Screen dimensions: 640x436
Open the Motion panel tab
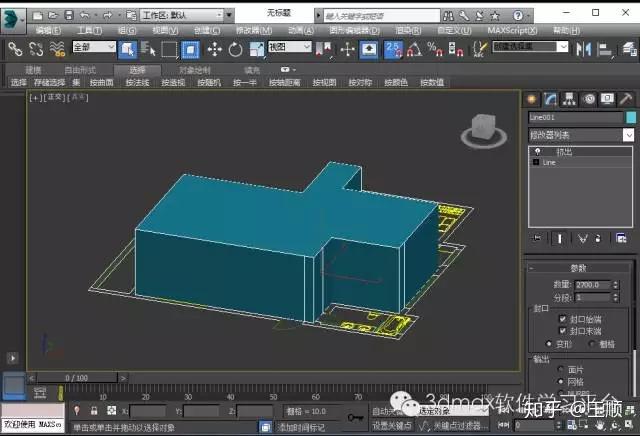click(588, 99)
